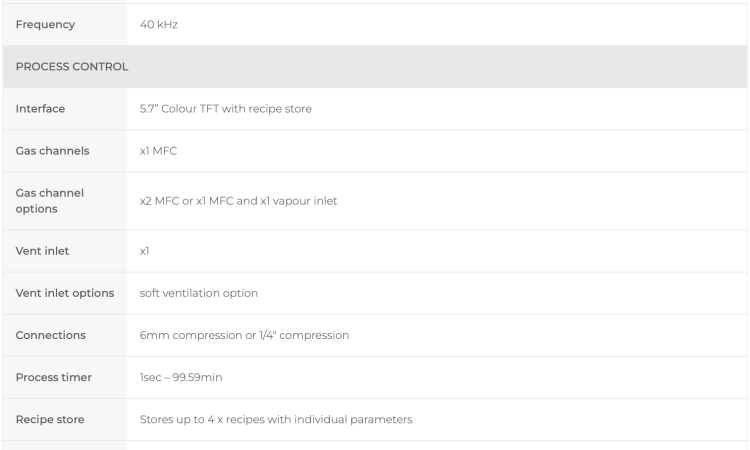Click the Connections row label
Screen dimensions: 750x450
tap(50, 335)
